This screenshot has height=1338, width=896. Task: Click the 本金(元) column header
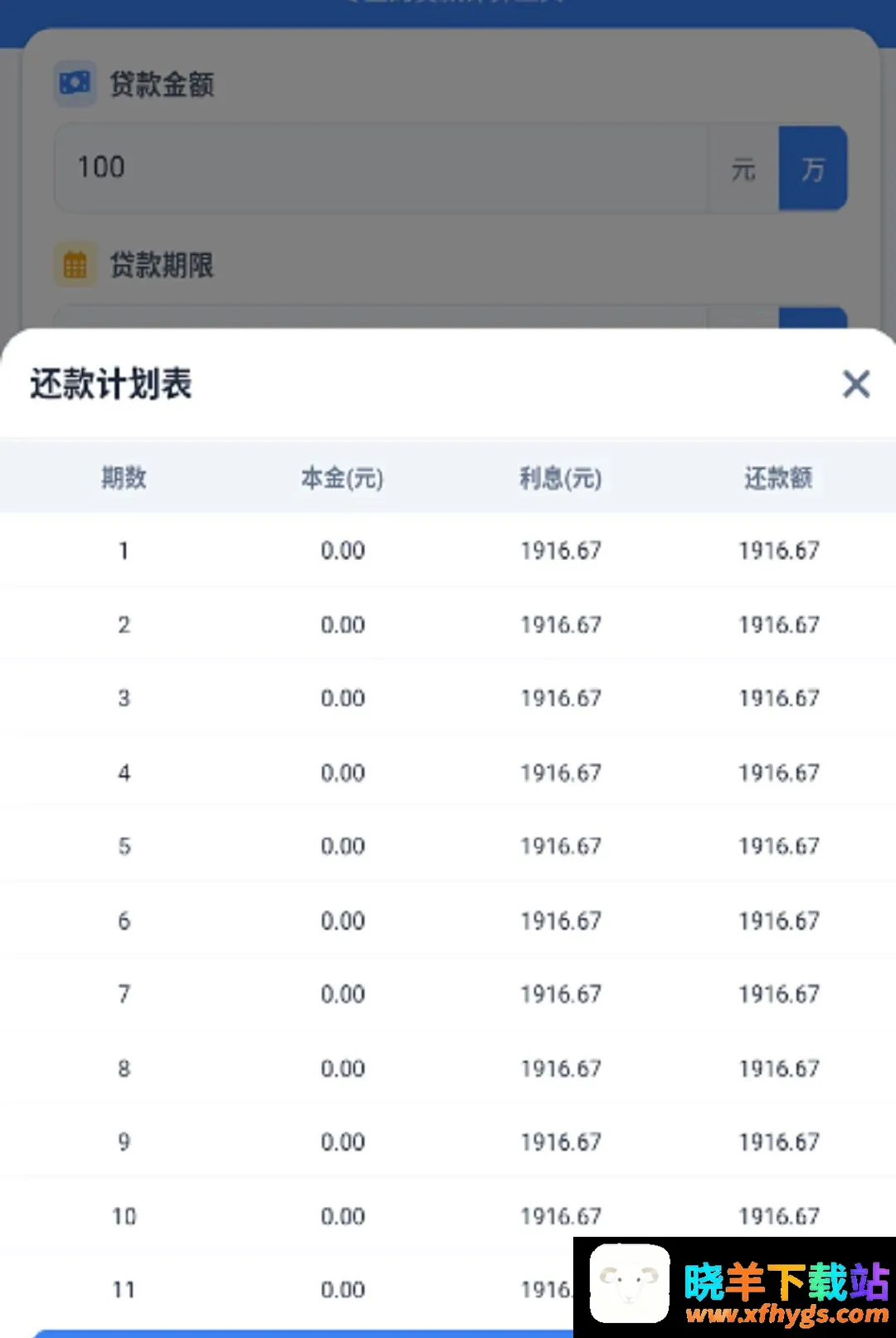[x=342, y=478]
